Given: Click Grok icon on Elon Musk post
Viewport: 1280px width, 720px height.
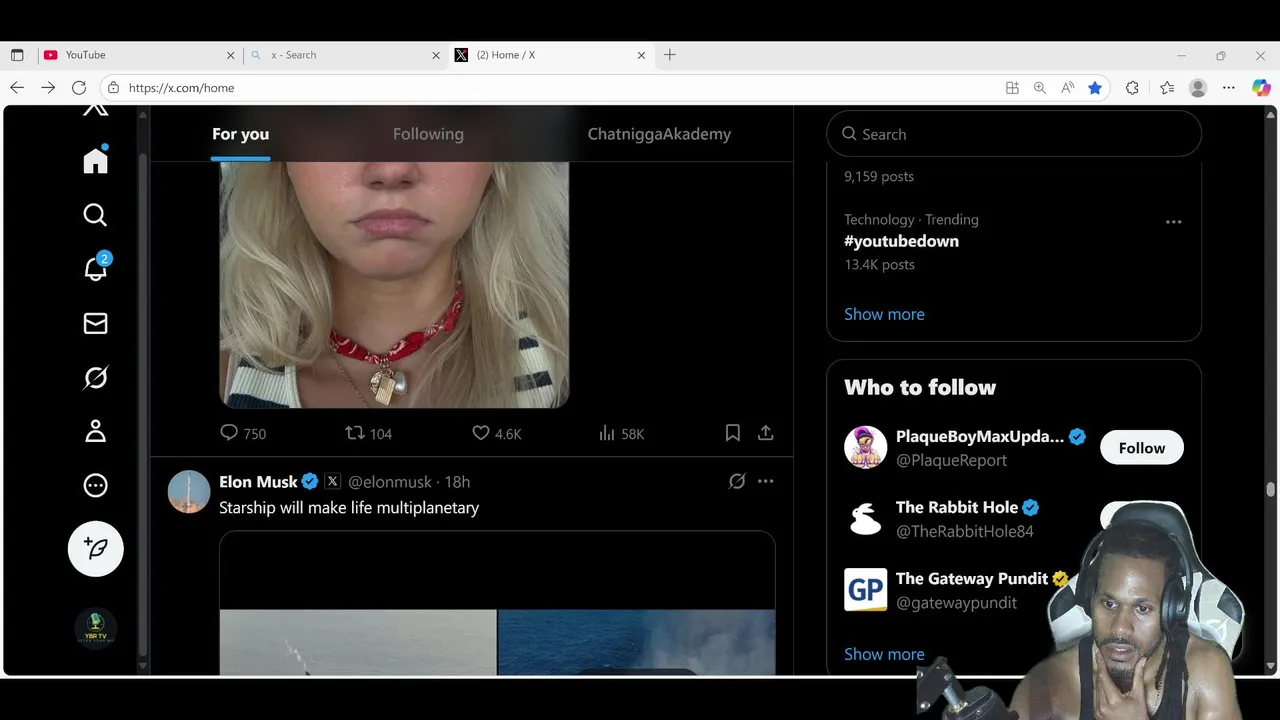Looking at the screenshot, I should pyautogui.click(x=737, y=481).
